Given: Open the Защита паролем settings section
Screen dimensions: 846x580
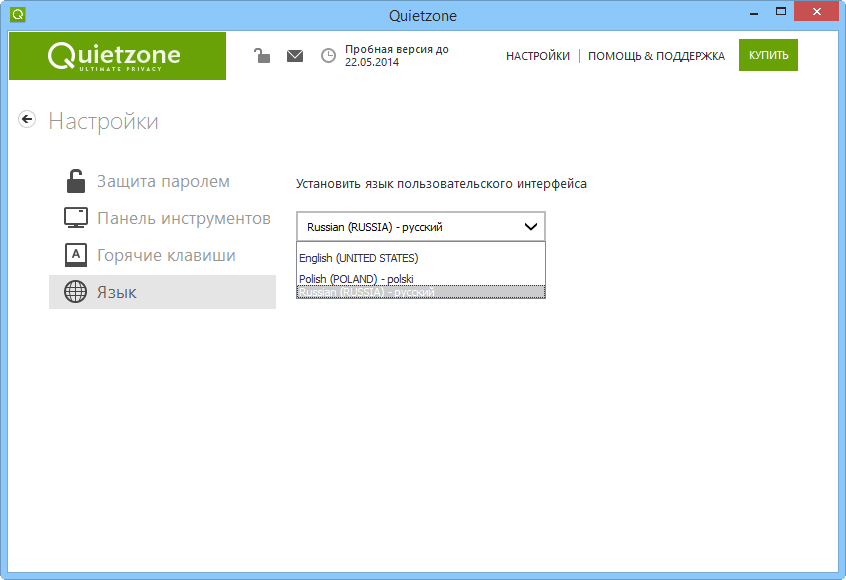Looking at the screenshot, I should (x=162, y=181).
